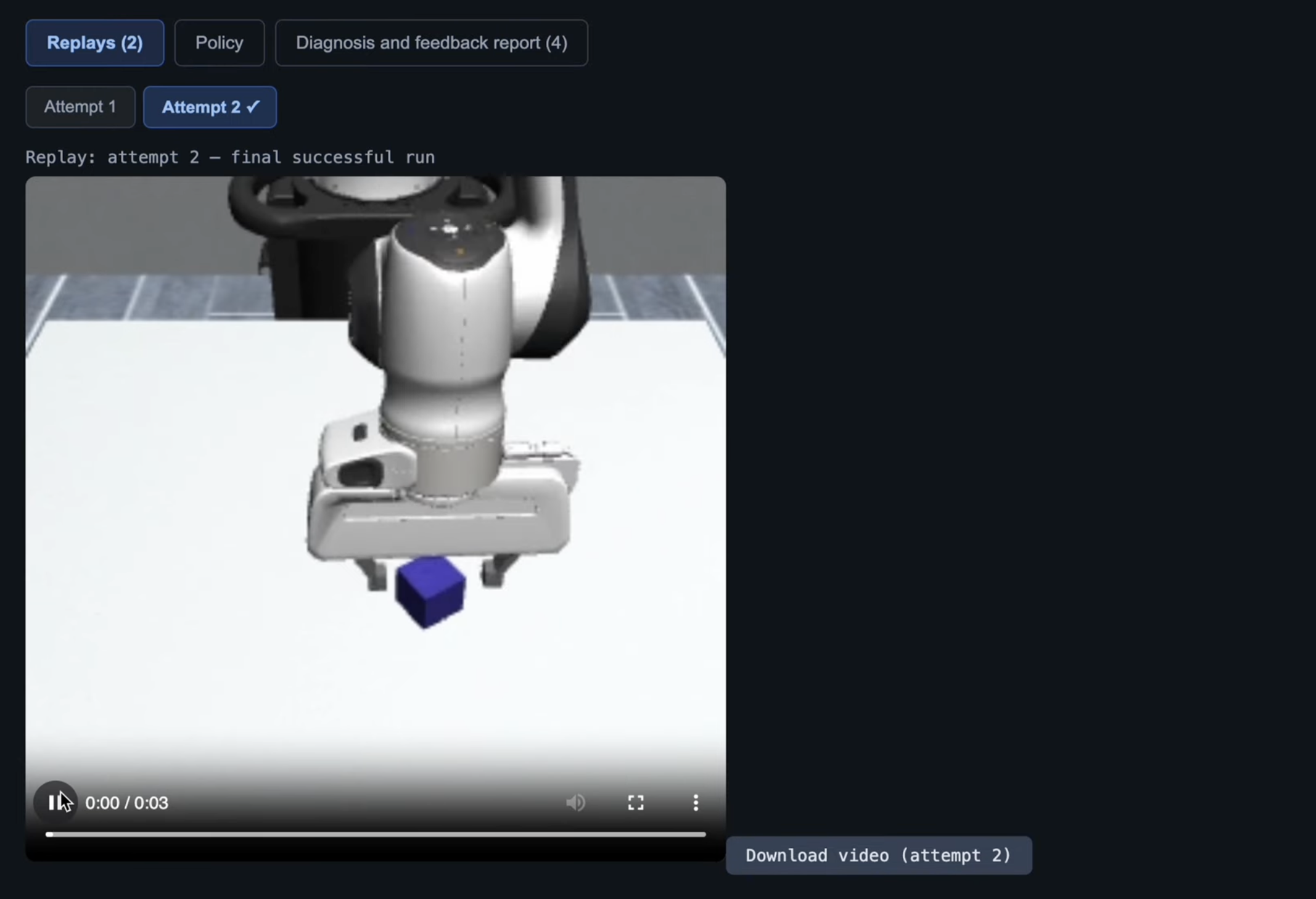Mute the video with the speaker icon
This screenshot has width=1316, height=899.
pos(575,802)
